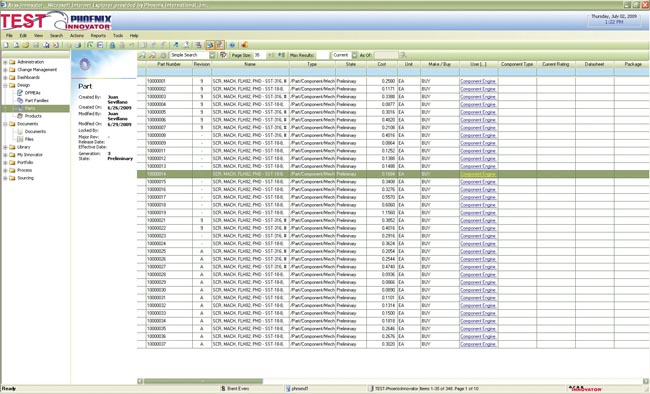
Task: Click the Products tree icon
Action: tap(20, 116)
